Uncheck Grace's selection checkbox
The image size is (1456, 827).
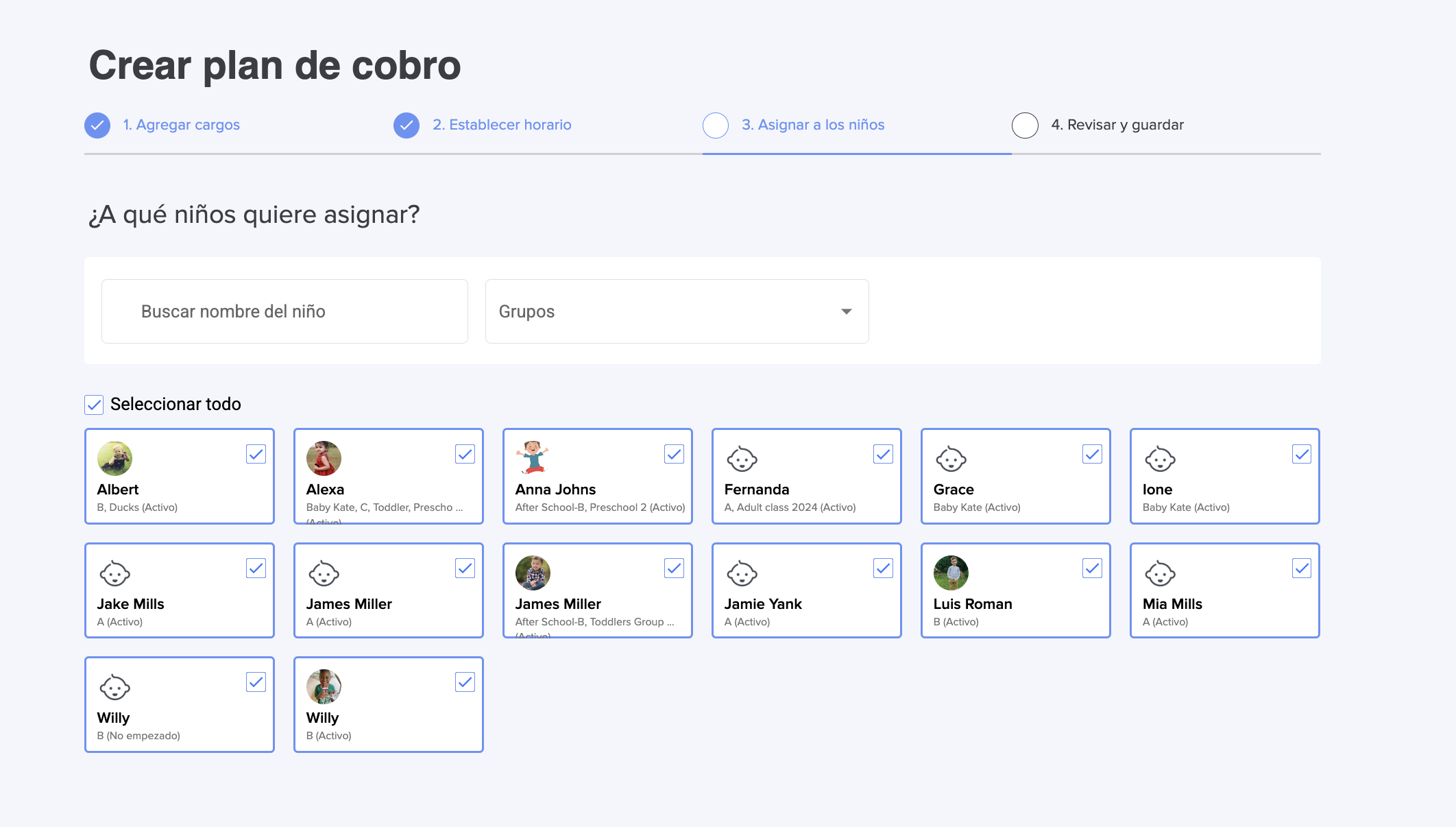[1092, 454]
